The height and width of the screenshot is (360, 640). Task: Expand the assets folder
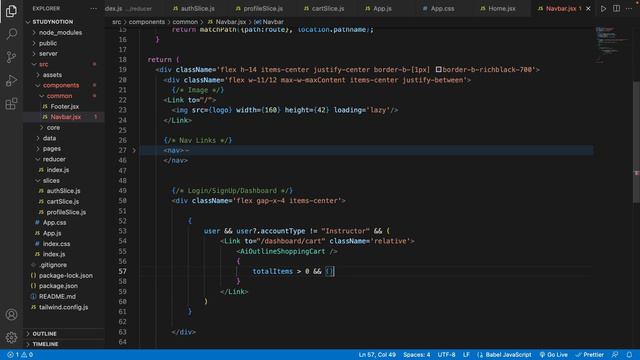[38, 75]
